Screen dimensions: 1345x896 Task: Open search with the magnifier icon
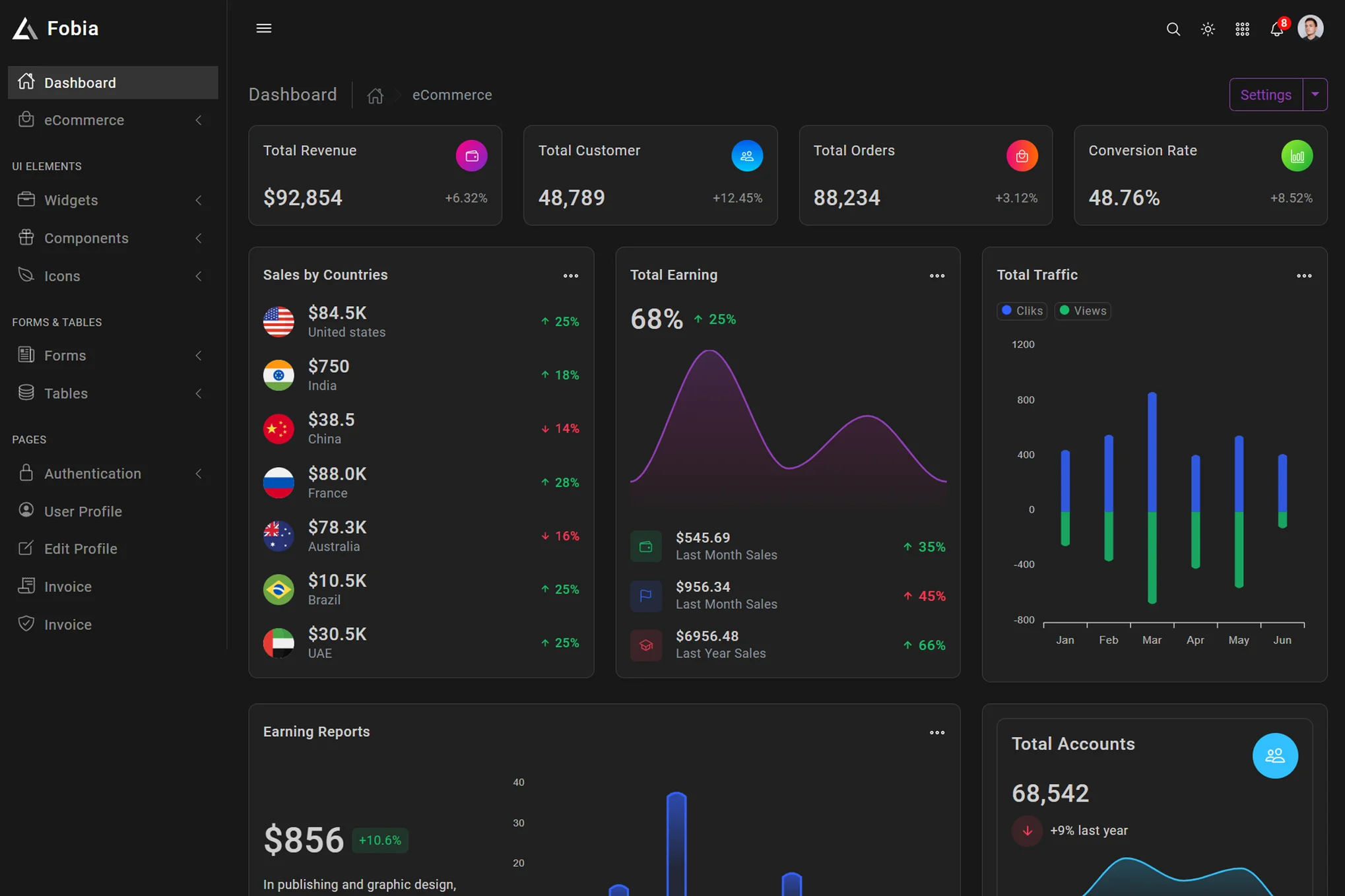(x=1173, y=29)
